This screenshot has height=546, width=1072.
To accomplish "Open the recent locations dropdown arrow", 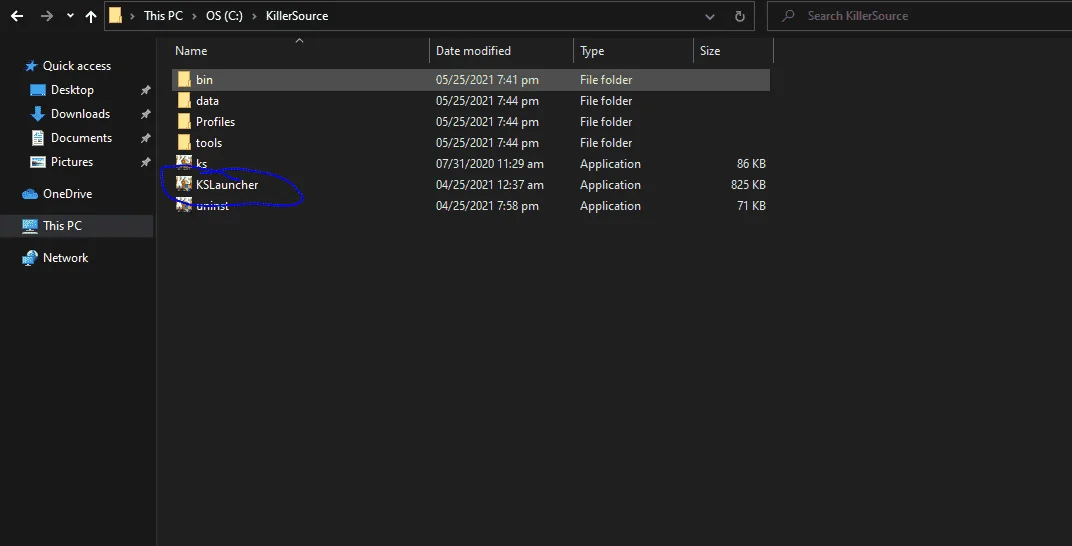I will (70, 16).
